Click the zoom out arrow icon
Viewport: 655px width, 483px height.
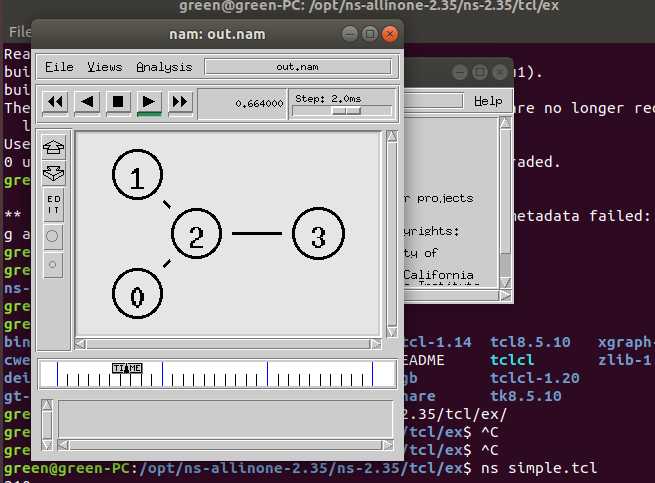click(x=53, y=173)
